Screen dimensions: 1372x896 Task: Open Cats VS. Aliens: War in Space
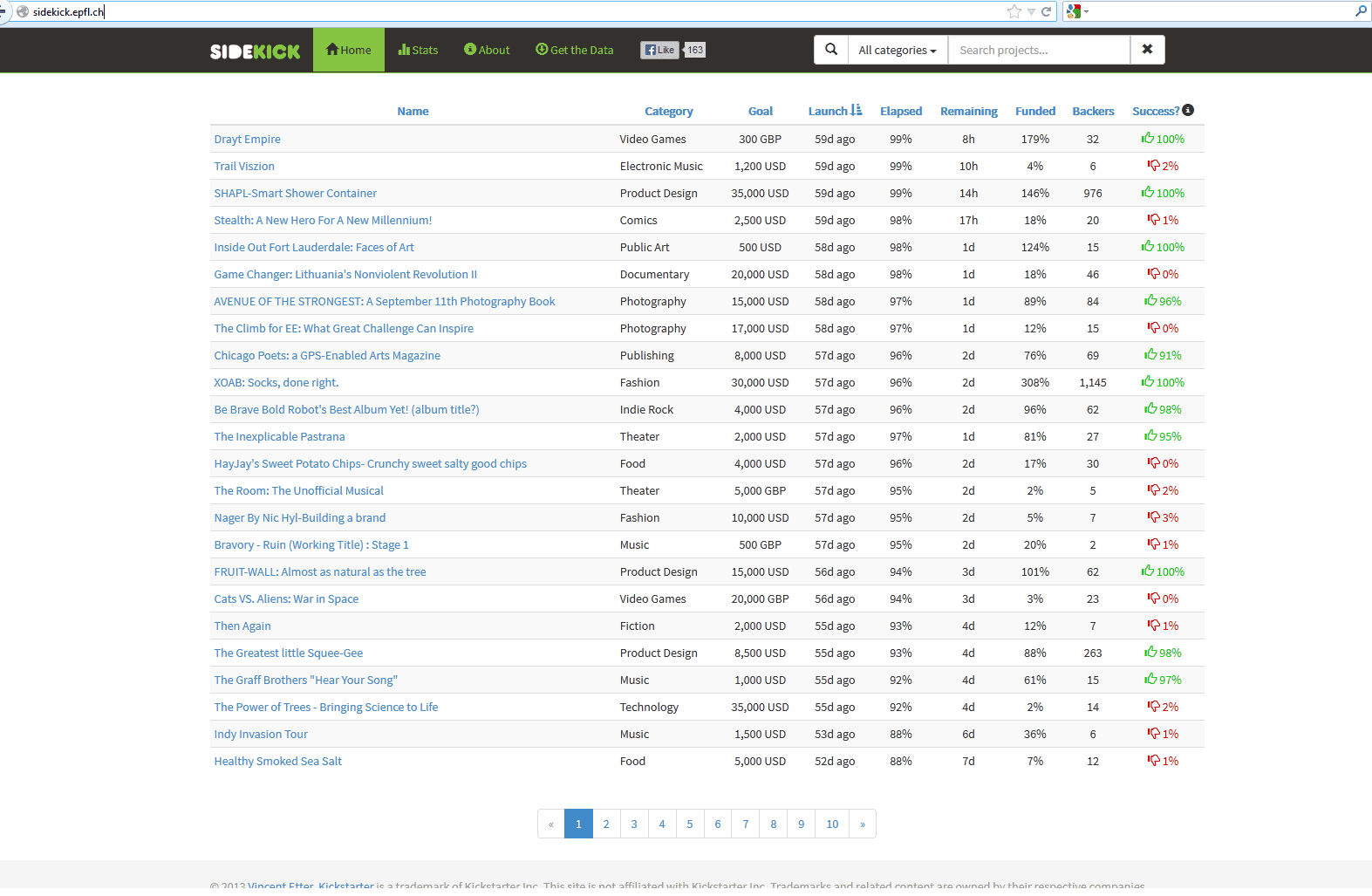coord(286,598)
